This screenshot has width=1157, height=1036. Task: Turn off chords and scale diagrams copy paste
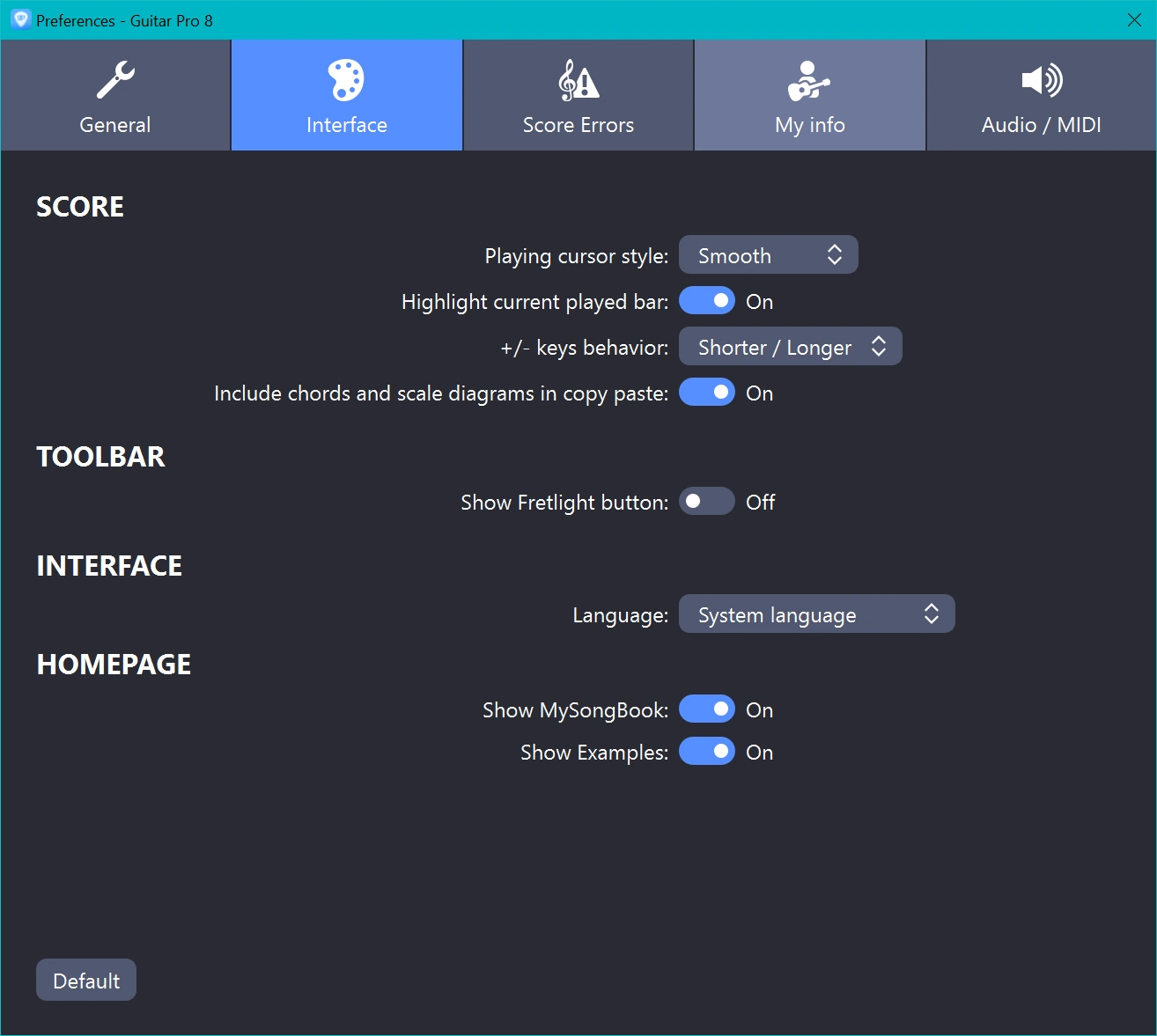point(707,393)
